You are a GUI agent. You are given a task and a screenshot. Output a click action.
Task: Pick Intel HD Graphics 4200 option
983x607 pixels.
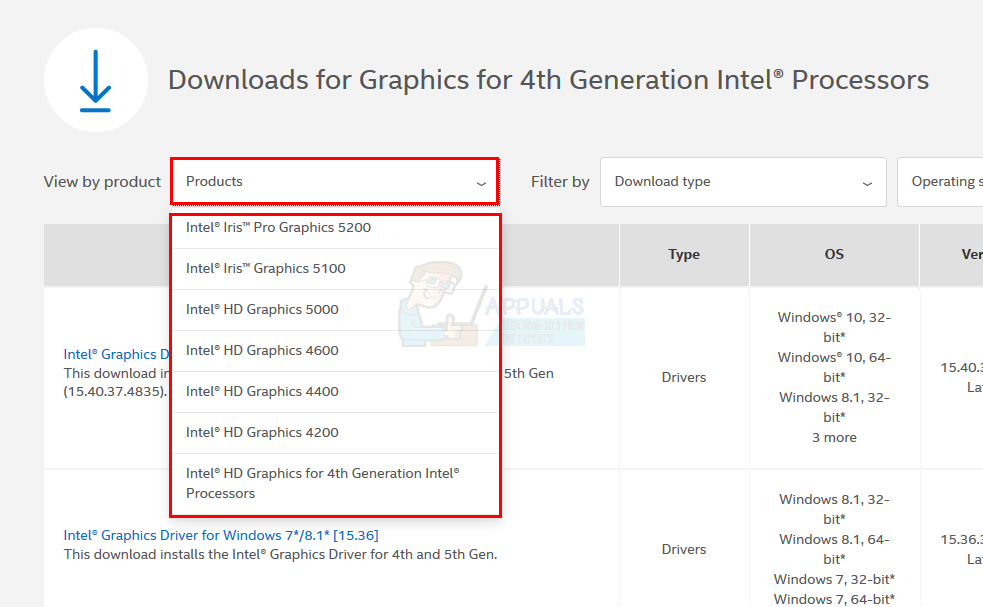coord(335,433)
